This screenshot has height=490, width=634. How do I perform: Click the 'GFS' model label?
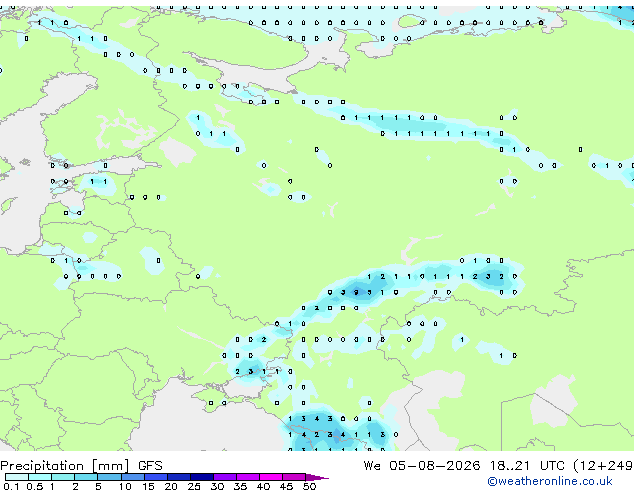150,466
